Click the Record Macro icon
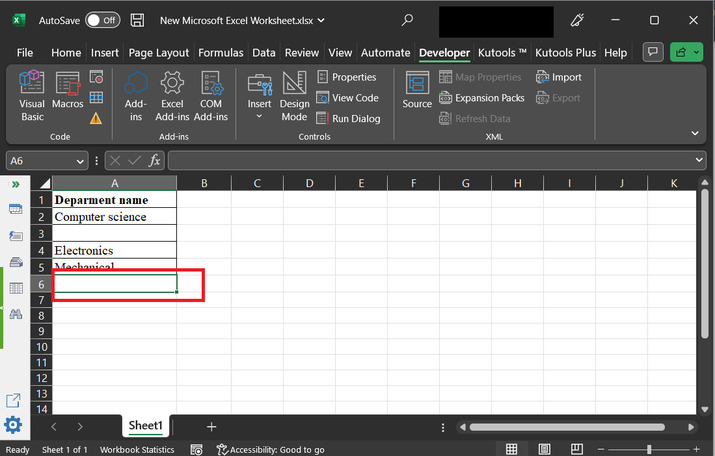Image resolution: width=715 pixels, height=456 pixels. (x=96, y=77)
